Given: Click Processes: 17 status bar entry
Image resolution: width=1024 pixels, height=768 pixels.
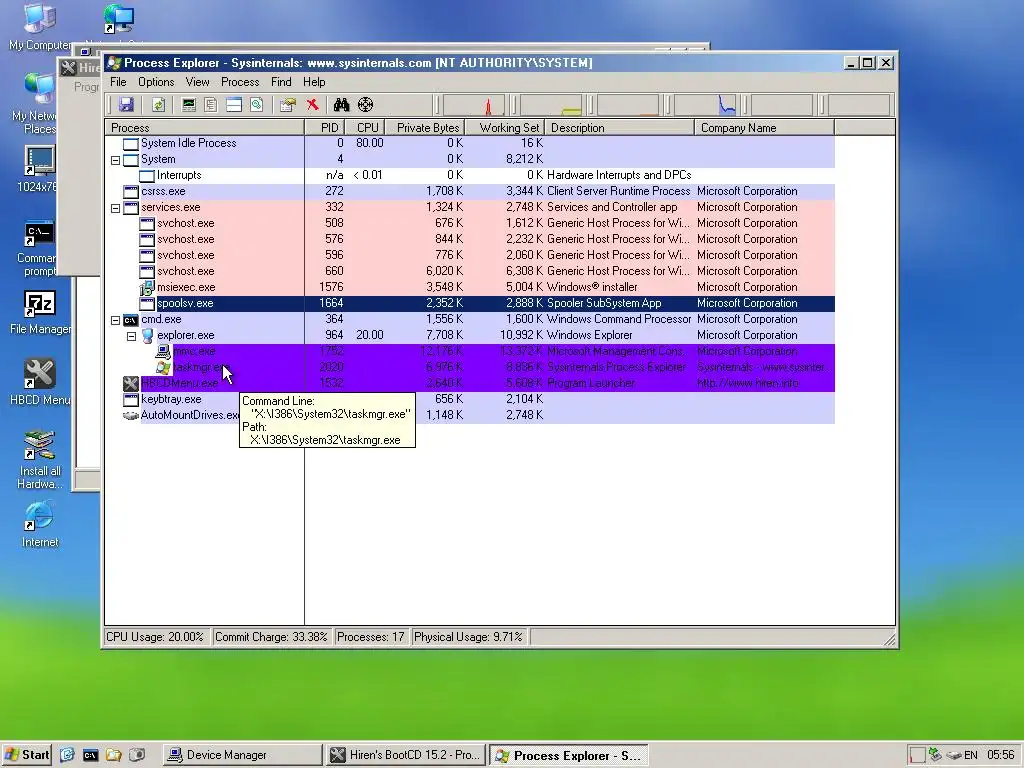Looking at the screenshot, I should (370, 637).
